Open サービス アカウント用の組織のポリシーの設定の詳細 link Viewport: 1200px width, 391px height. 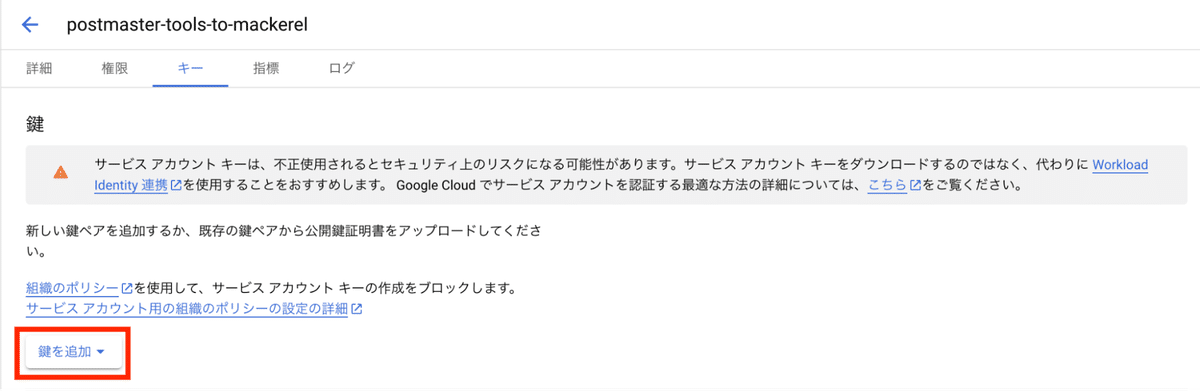tap(186, 309)
